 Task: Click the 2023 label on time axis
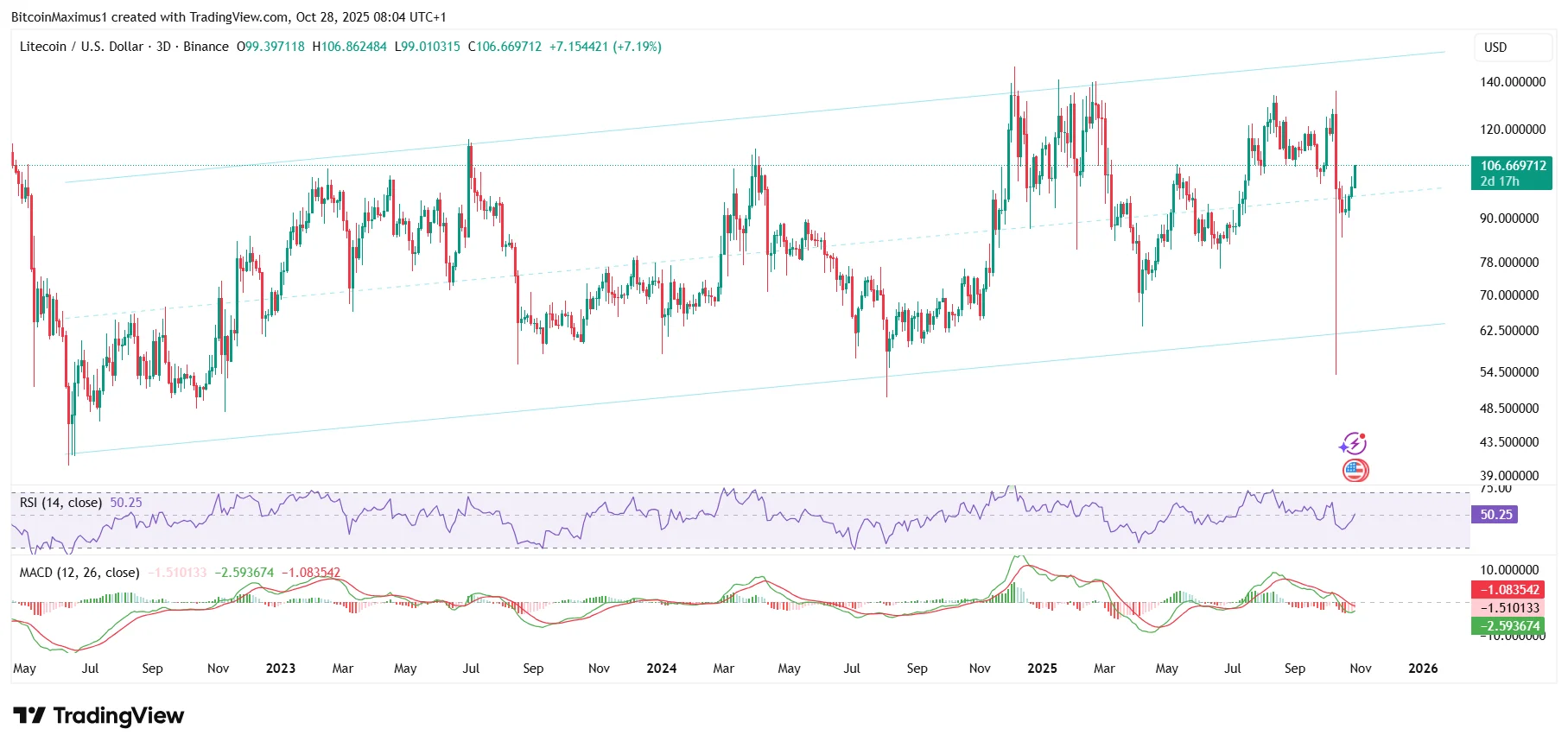pos(281,669)
